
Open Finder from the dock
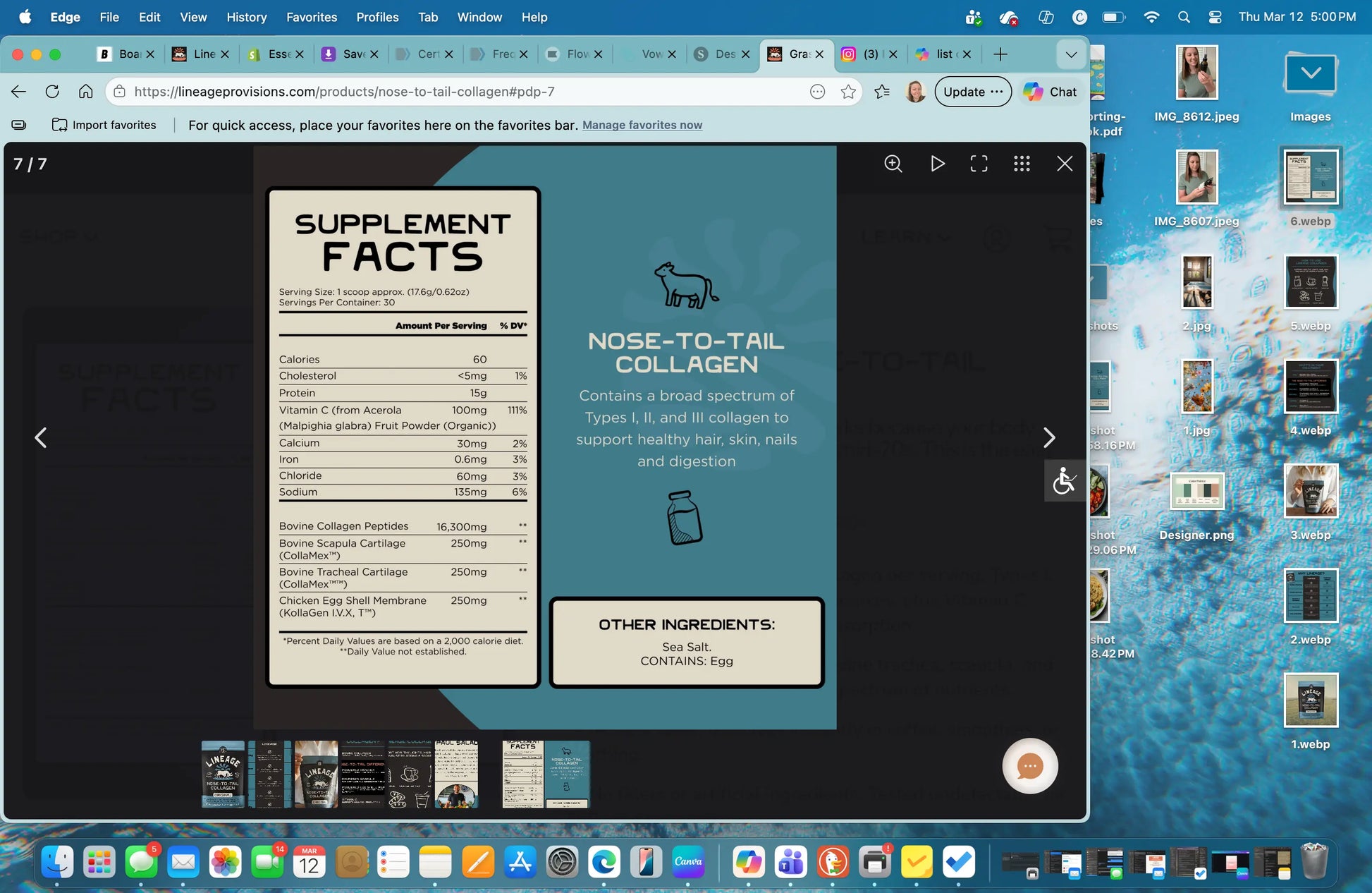[57, 862]
